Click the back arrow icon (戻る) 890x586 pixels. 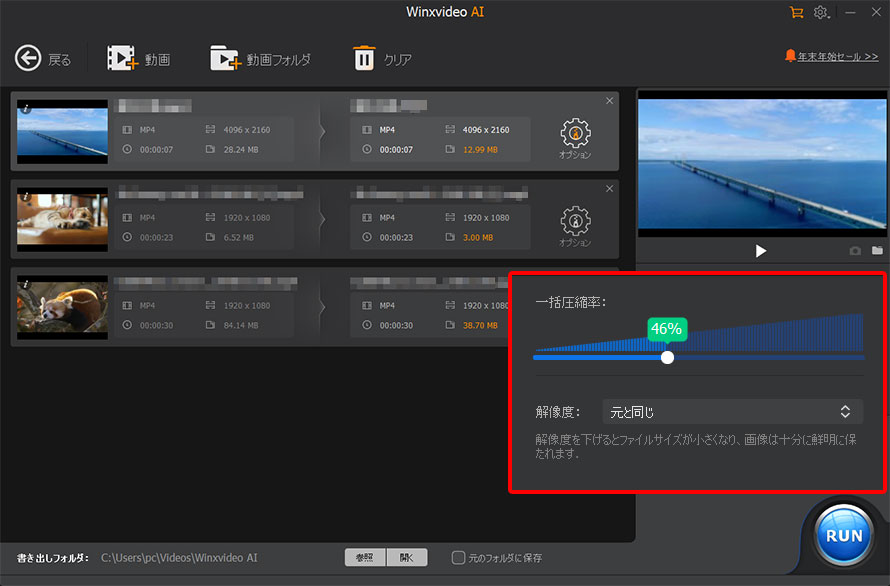click(29, 59)
